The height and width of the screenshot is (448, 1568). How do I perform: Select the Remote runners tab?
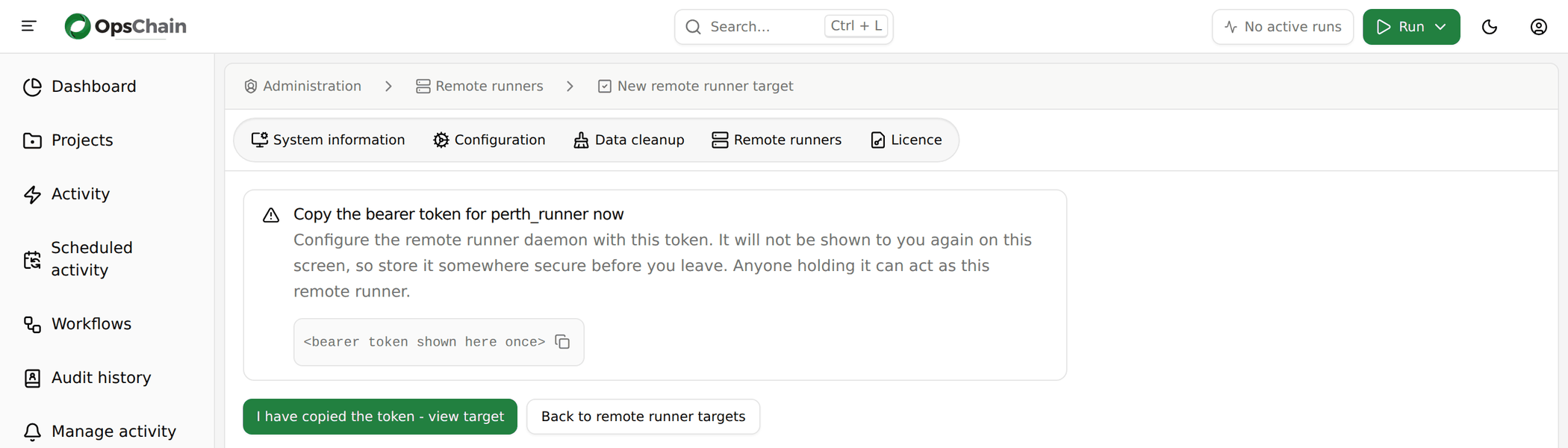coord(777,140)
